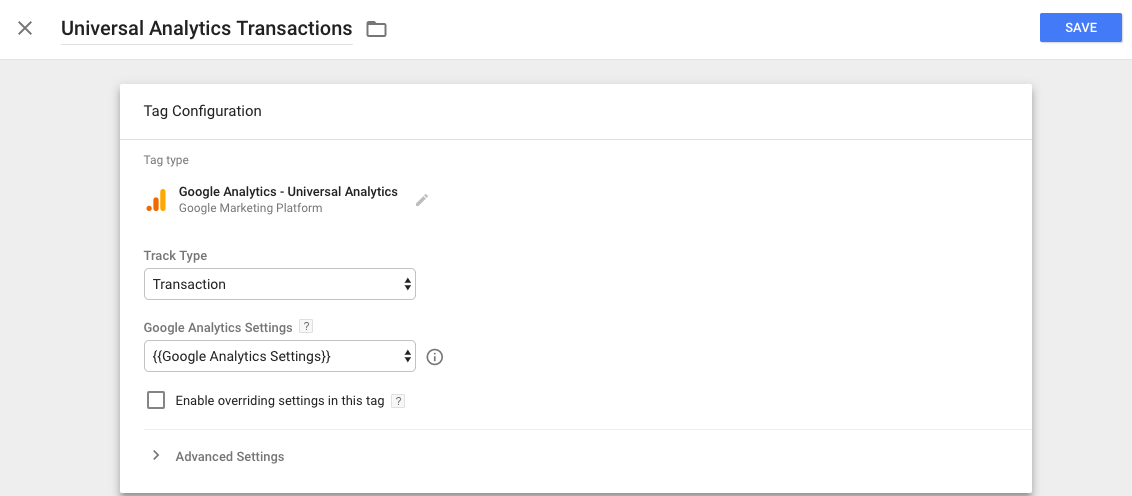The image size is (1132, 496).
Task: Close the tag editor with X icon
Action: pos(25,28)
